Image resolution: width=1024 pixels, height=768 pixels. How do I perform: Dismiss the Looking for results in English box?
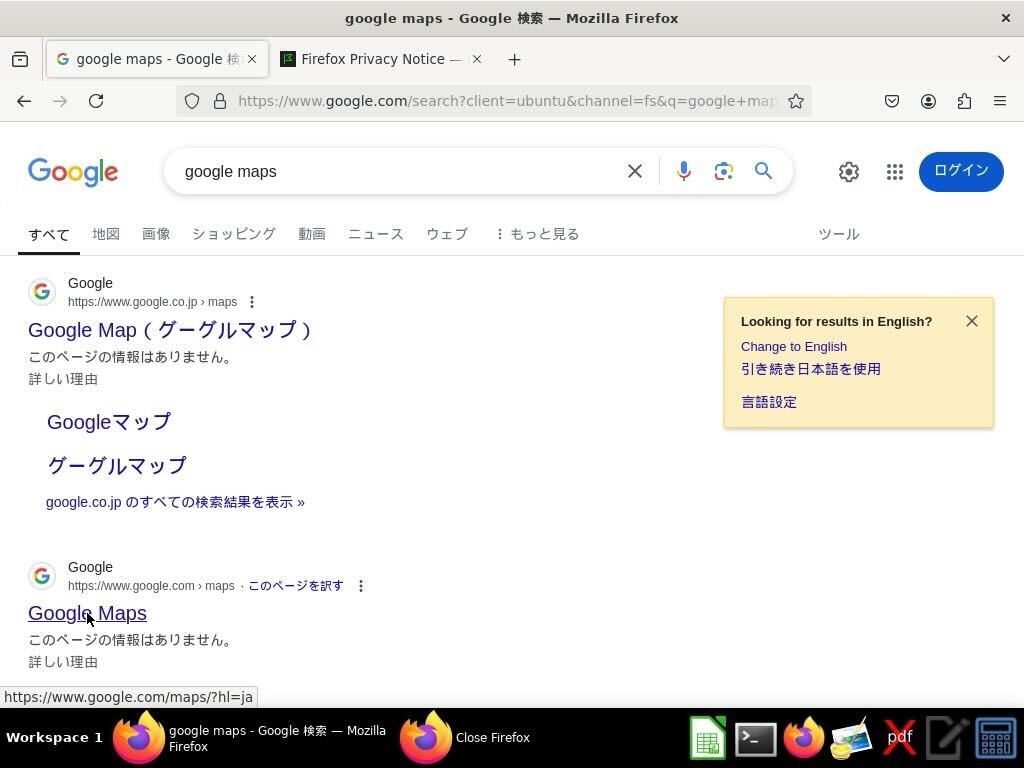tap(972, 321)
